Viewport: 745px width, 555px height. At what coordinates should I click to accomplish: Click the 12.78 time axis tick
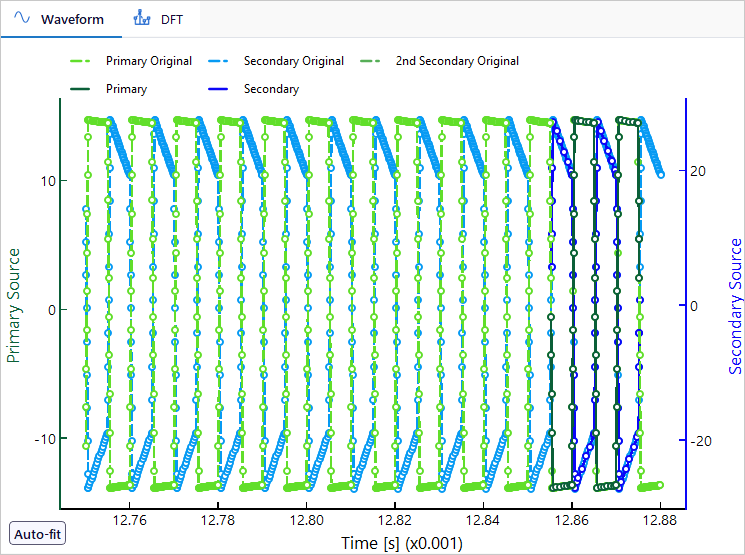(218, 520)
